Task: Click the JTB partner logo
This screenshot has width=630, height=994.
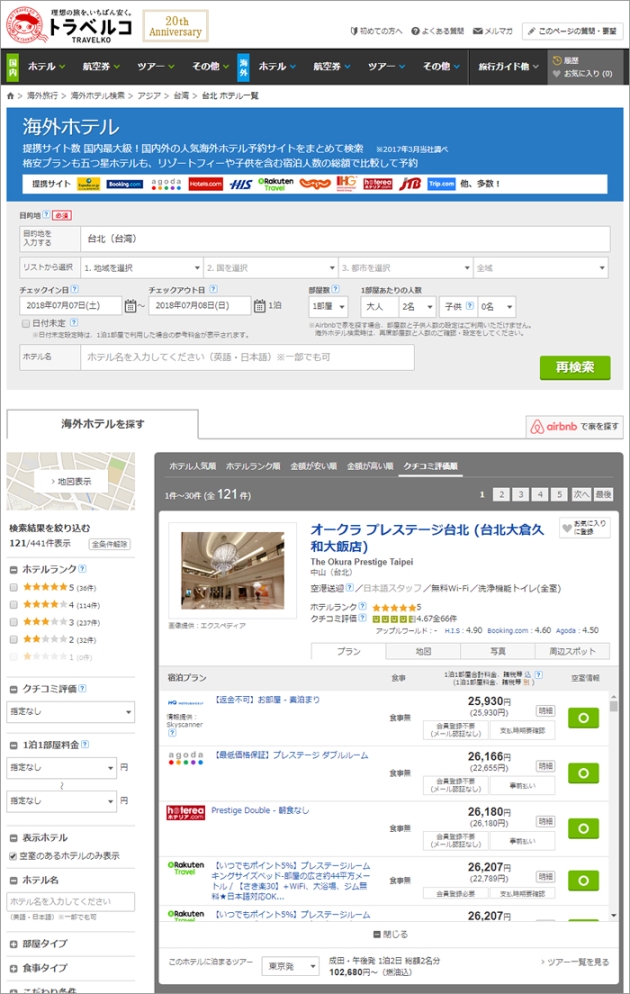Action: coord(410,184)
